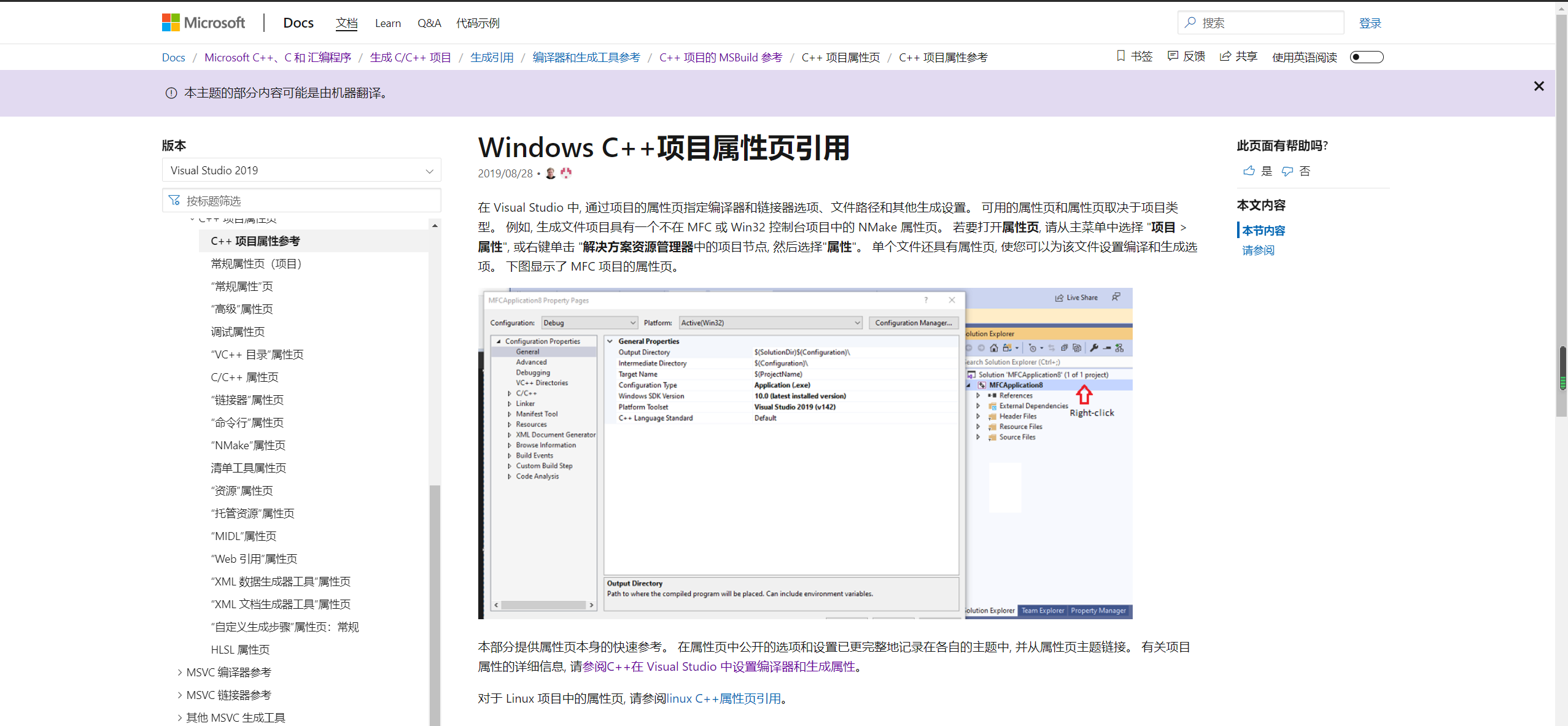
Task: Click the bookmark 书签 icon
Action: point(1120,56)
